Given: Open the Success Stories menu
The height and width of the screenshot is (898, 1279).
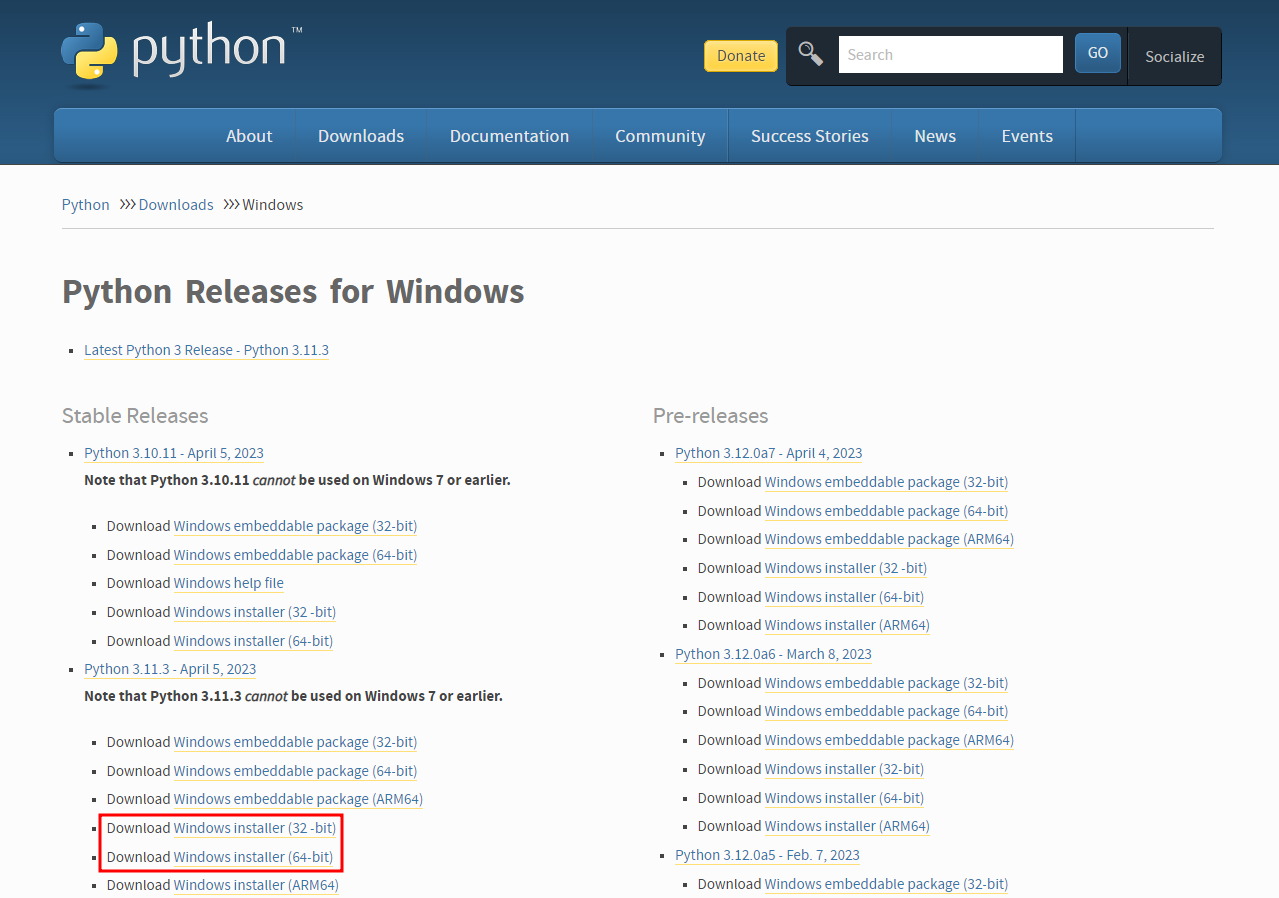Looking at the screenshot, I should click(810, 136).
